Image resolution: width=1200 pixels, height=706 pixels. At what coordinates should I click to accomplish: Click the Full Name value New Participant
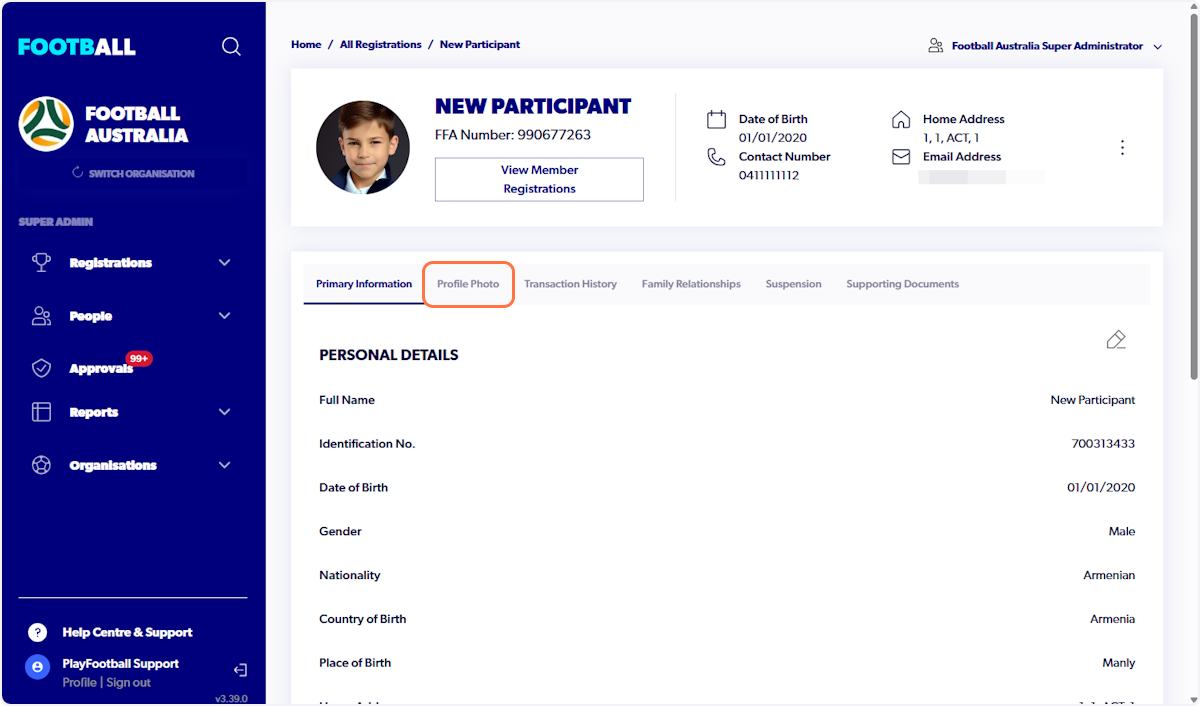coord(1093,400)
